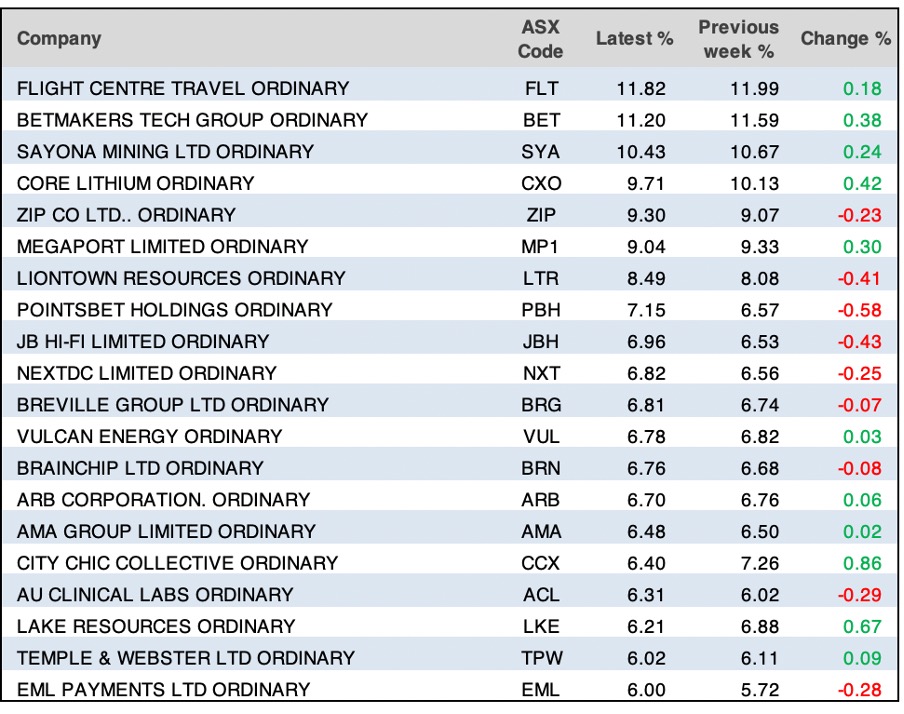Click the LKE code for Lake Resources
904x714 pixels.
point(541,626)
